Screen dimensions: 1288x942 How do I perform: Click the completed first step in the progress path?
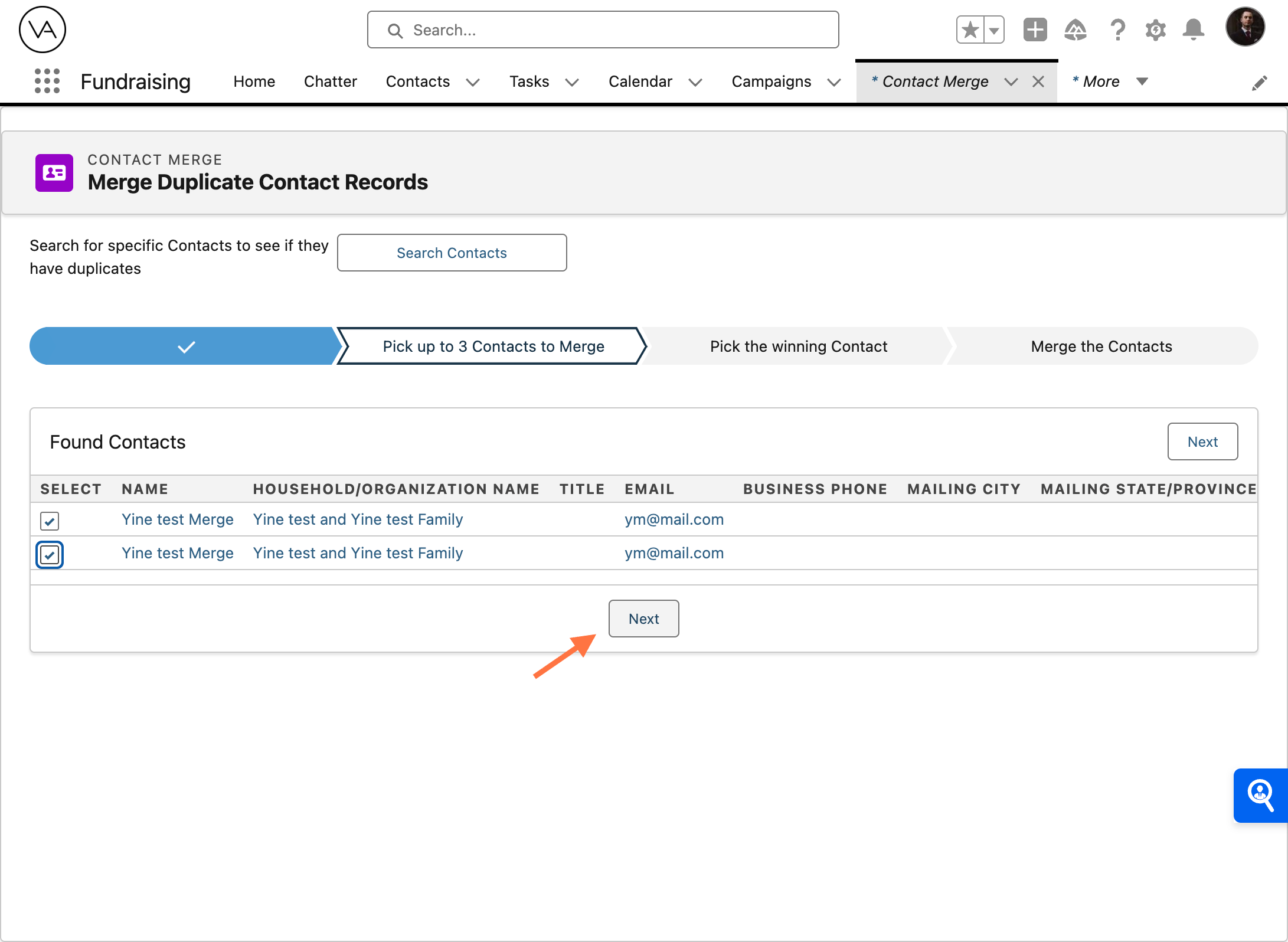coord(185,346)
